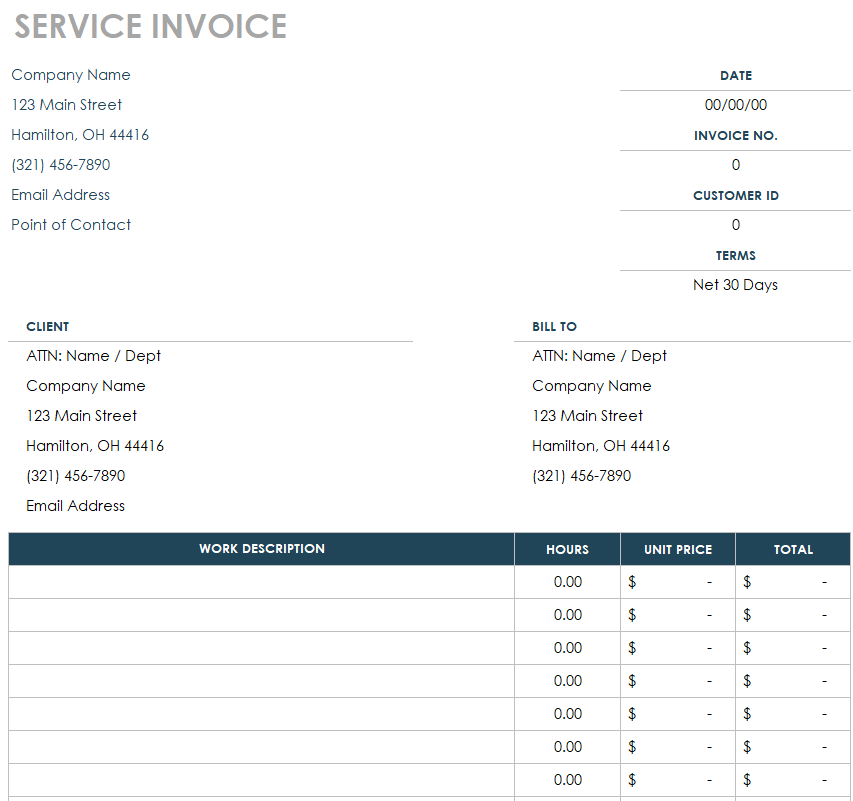The height and width of the screenshot is (801, 853).
Task: Select the top-left sender Company Name field
Action: click(x=71, y=75)
